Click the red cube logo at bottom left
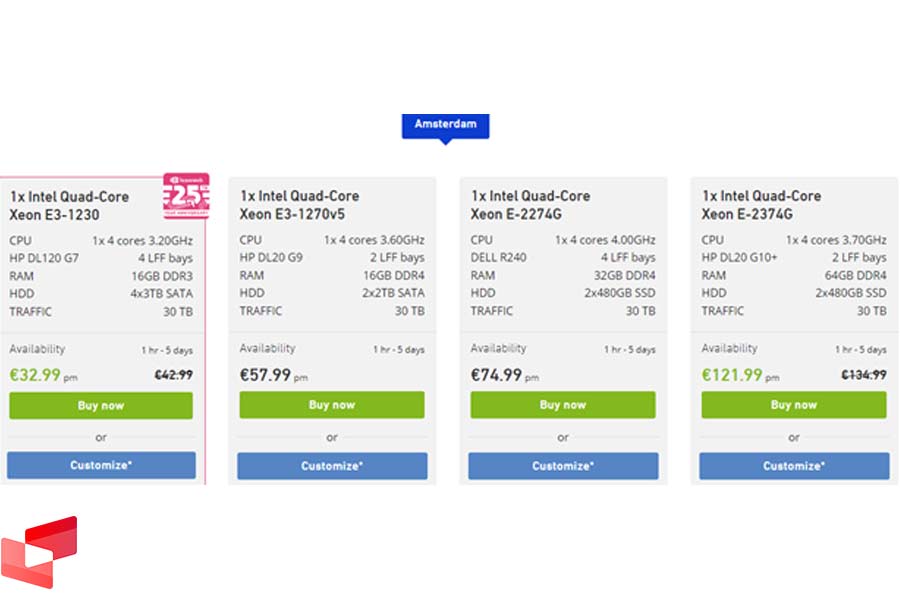 (39, 552)
